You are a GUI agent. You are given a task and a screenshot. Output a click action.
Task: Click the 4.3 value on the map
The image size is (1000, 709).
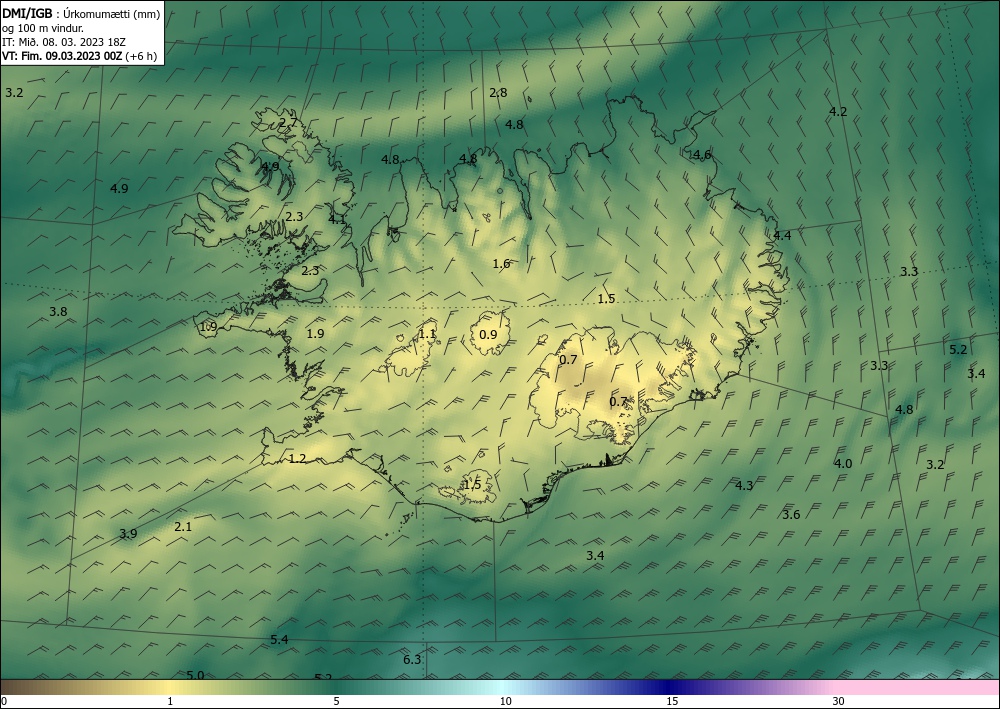coord(744,485)
